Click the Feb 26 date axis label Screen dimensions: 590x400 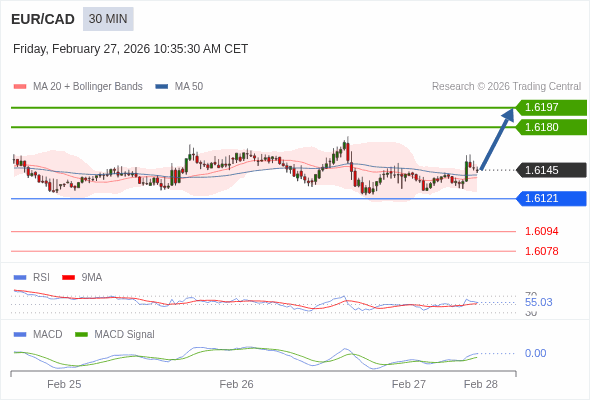click(x=236, y=384)
